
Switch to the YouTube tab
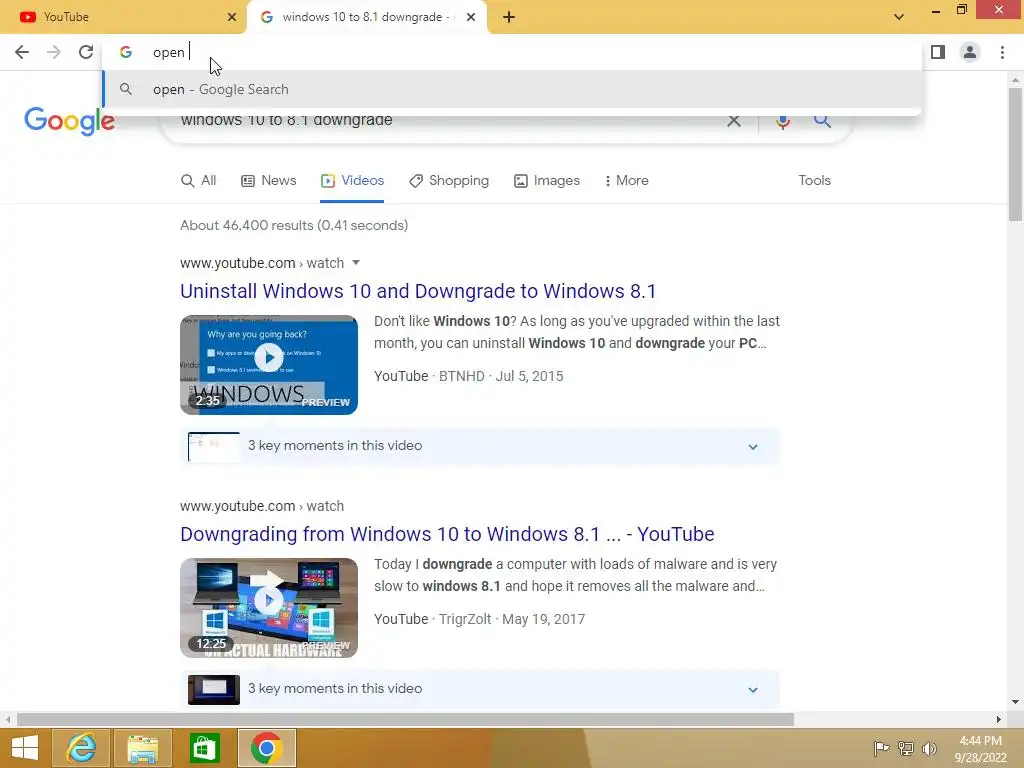[x=124, y=17]
